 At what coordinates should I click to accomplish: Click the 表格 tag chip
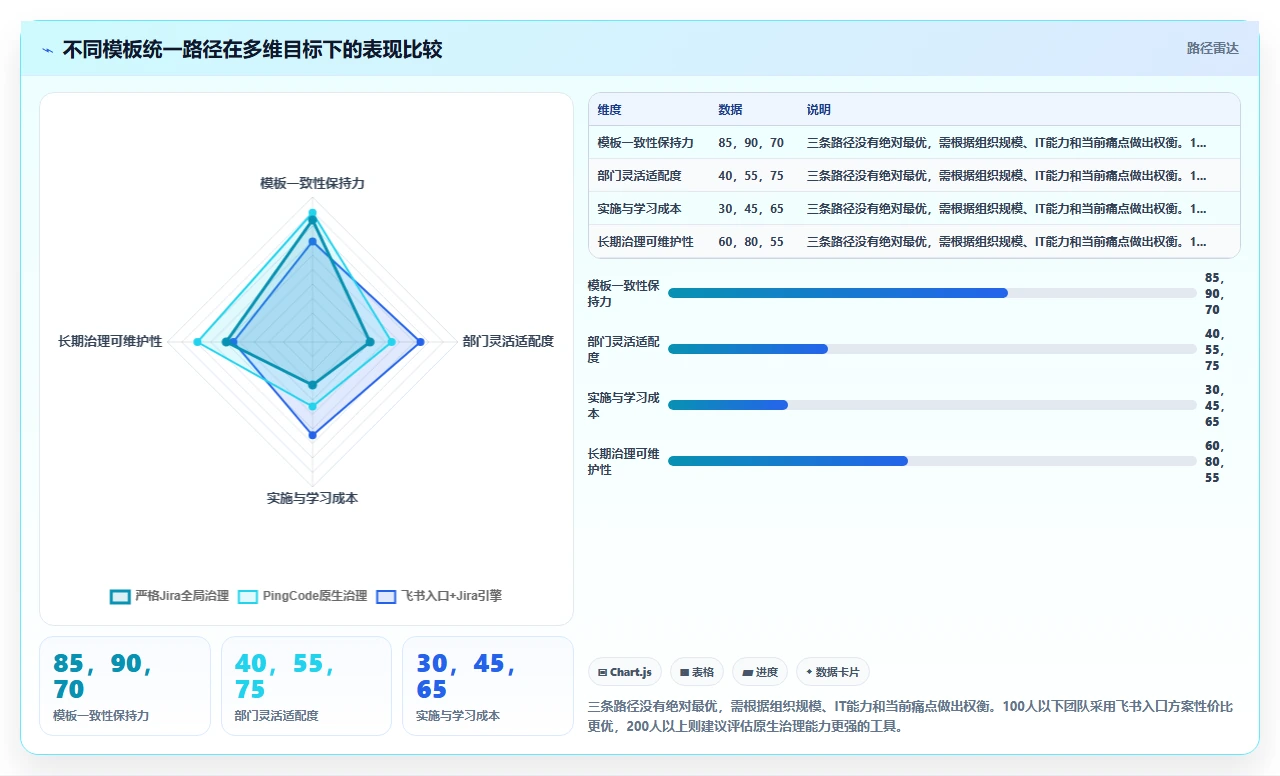[697, 672]
